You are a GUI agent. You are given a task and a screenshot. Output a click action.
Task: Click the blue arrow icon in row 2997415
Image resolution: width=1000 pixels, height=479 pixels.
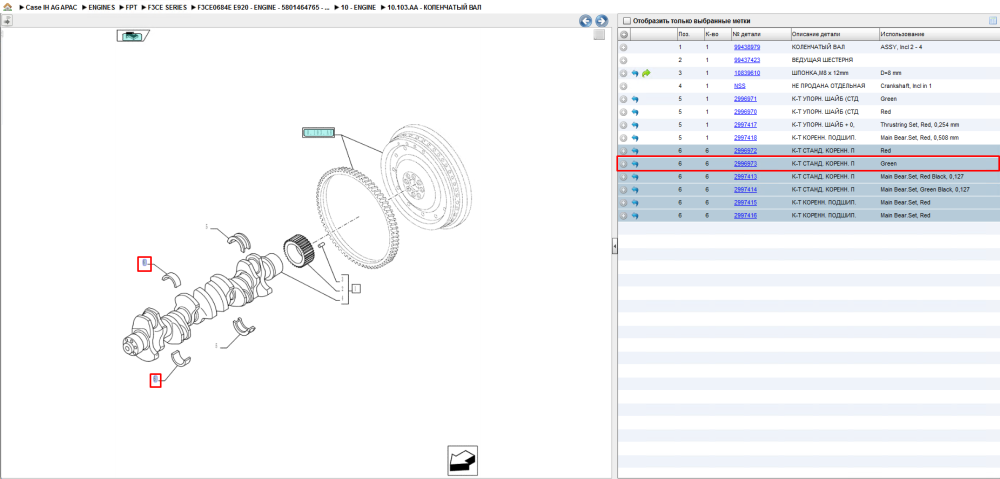pos(635,203)
